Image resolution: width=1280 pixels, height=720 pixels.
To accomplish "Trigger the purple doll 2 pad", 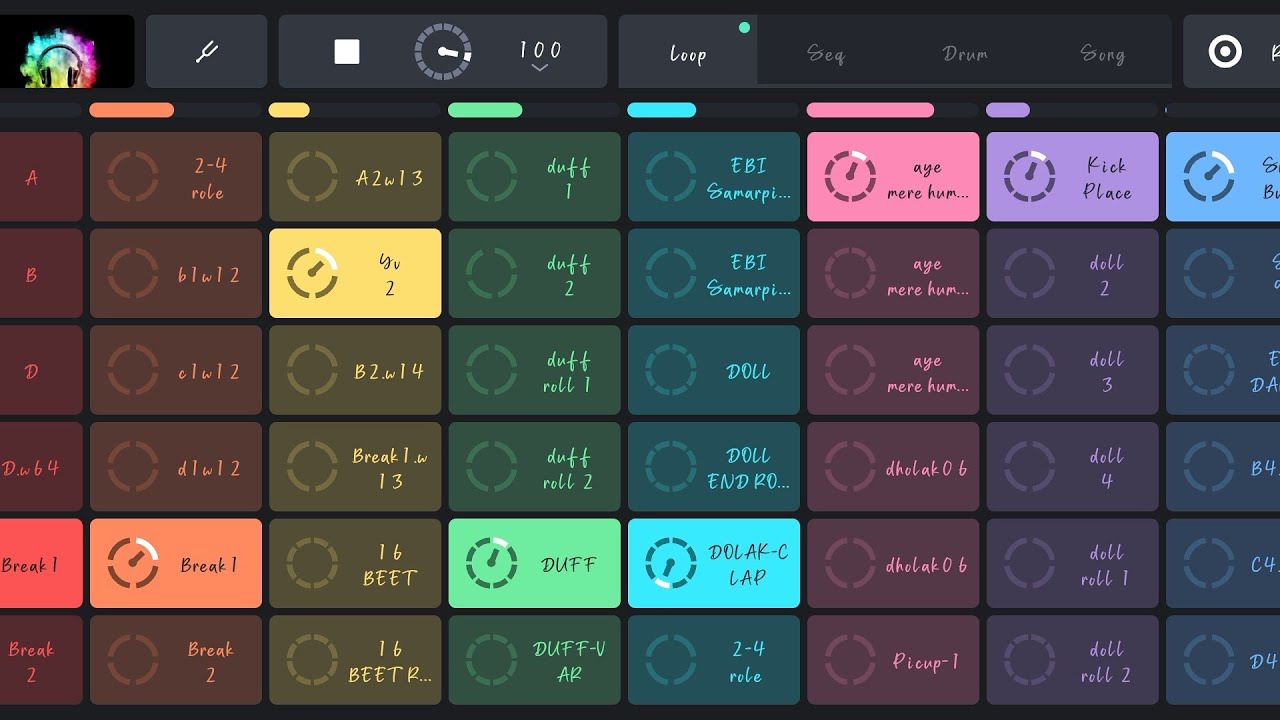I will (1072, 273).
